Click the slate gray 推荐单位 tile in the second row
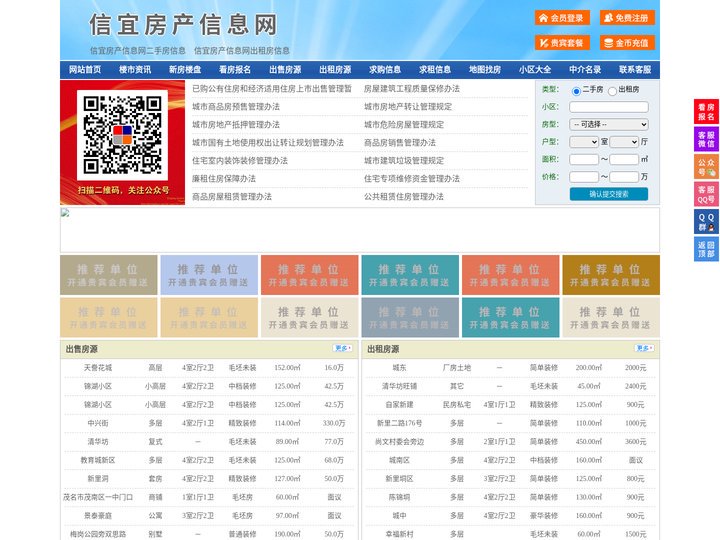The height and width of the screenshot is (540, 720). point(410,317)
